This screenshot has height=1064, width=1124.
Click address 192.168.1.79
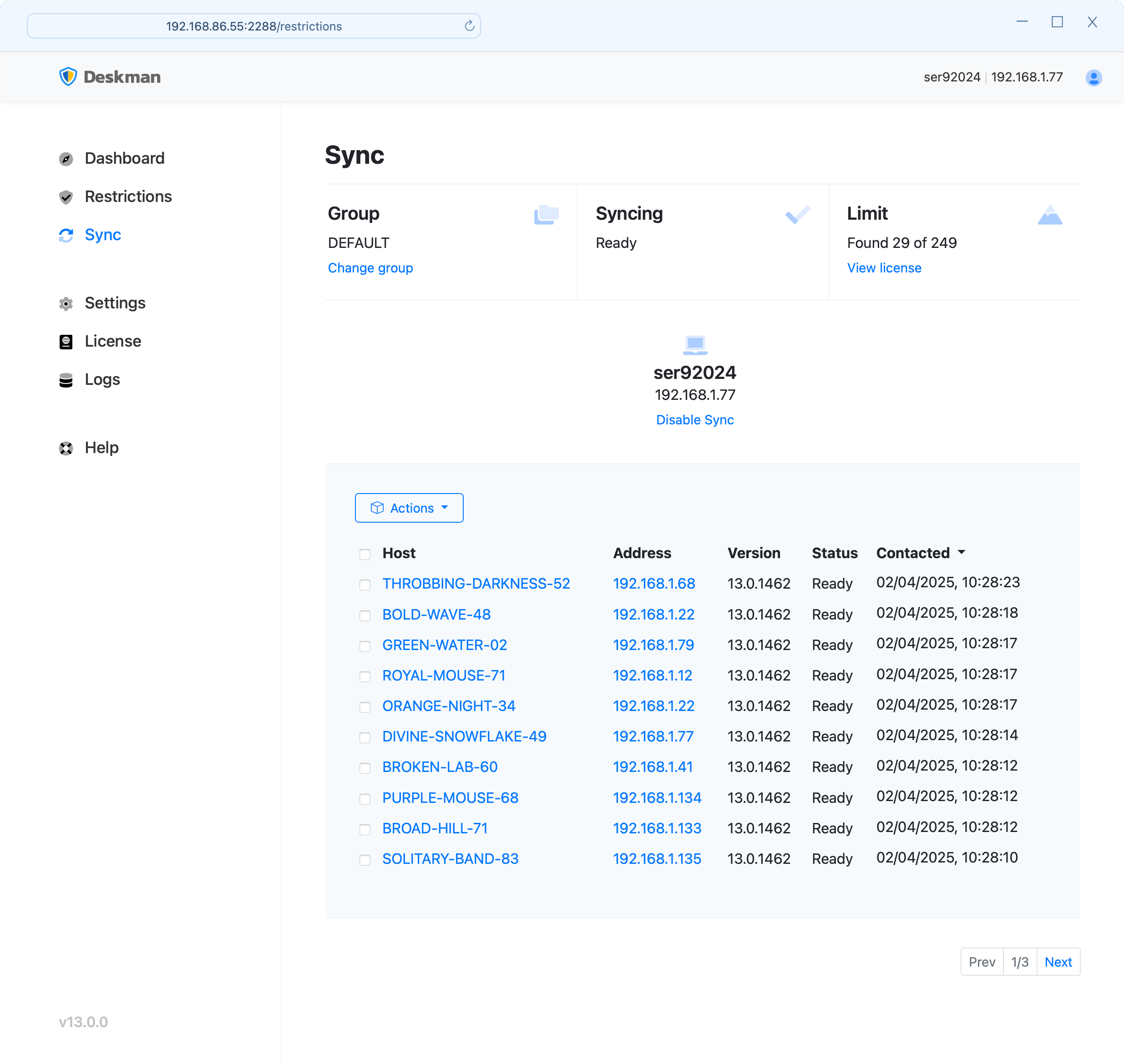pyautogui.click(x=653, y=645)
